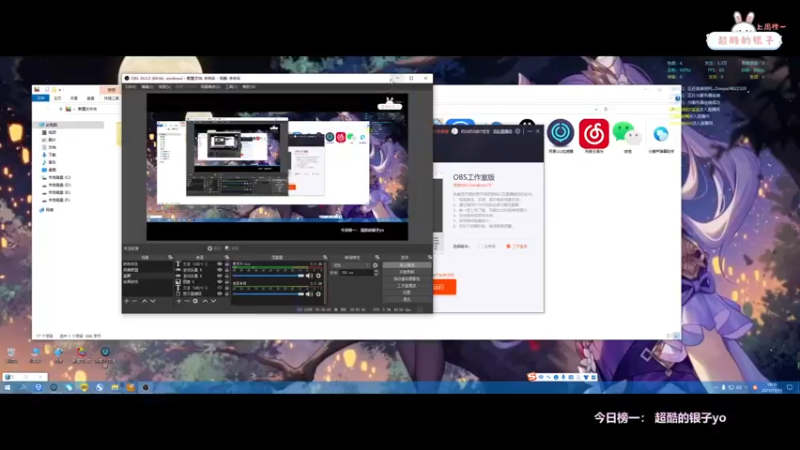Hide the display capture source using its eye
Image resolution: width=800 pixels, height=450 pixels.
220,294
